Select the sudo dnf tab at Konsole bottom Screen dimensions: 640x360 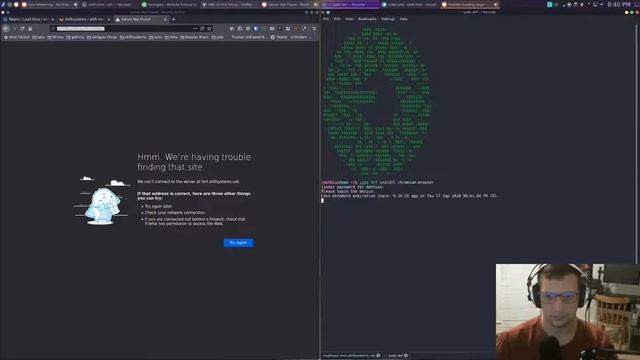point(396,356)
